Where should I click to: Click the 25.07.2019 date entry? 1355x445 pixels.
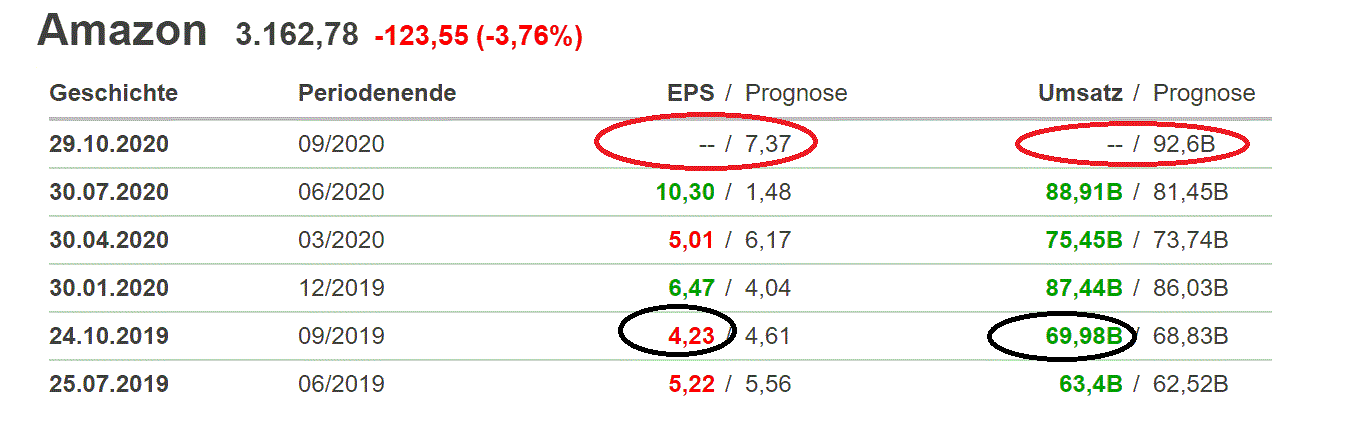109,384
